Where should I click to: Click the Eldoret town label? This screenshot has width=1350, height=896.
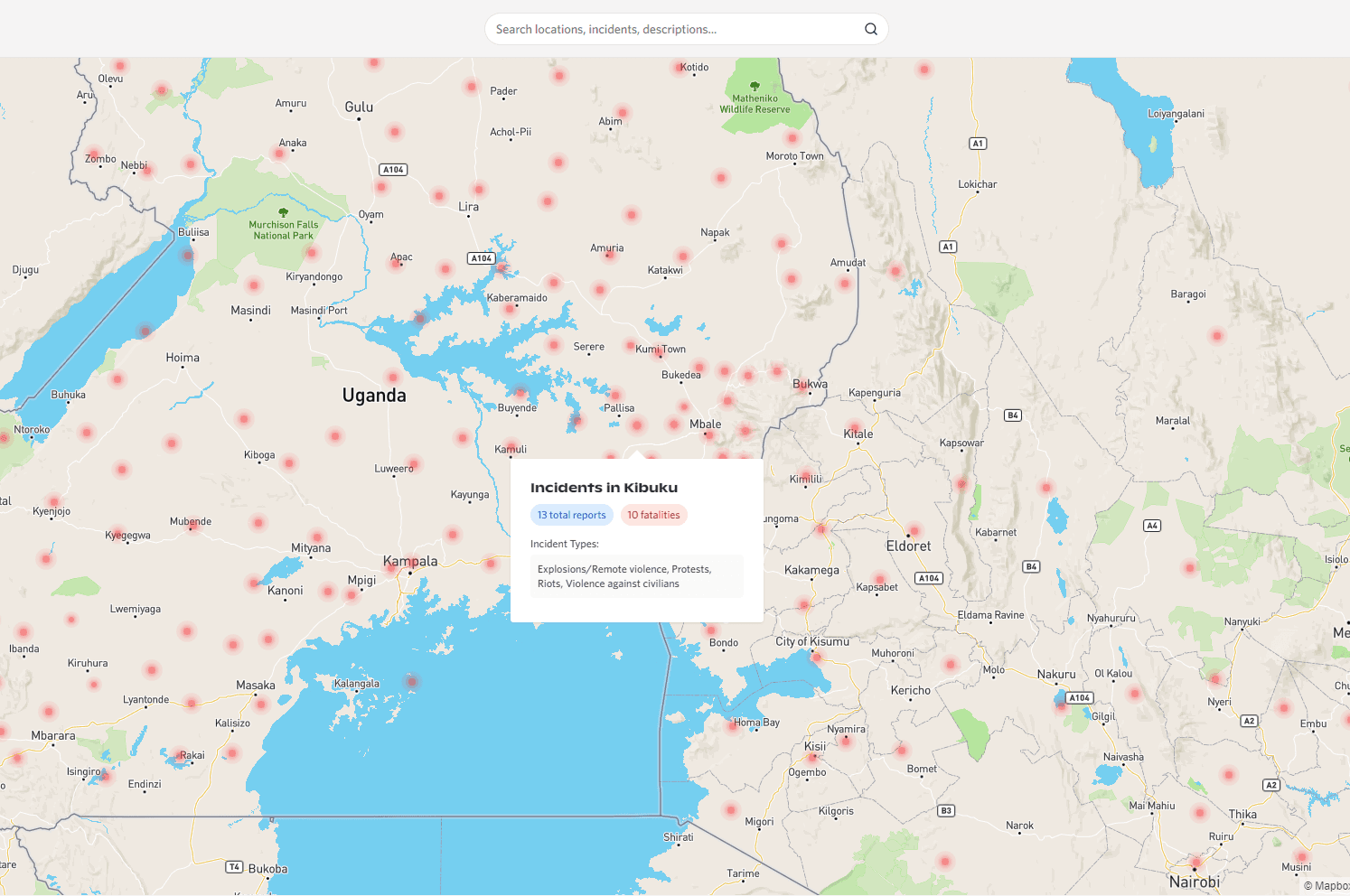tap(908, 546)
